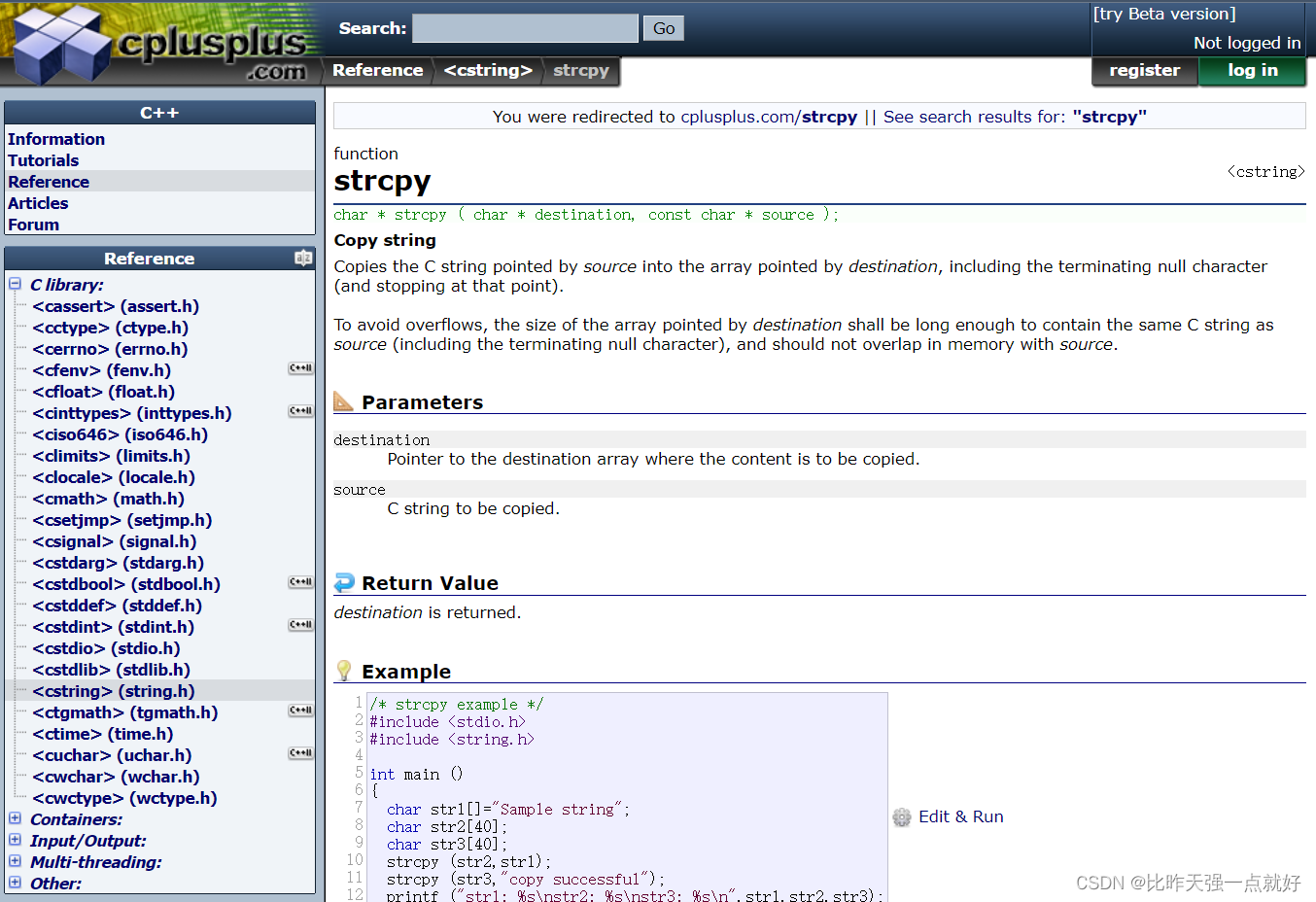Click the "Not logged in" status text

(x=1247, y=43)
